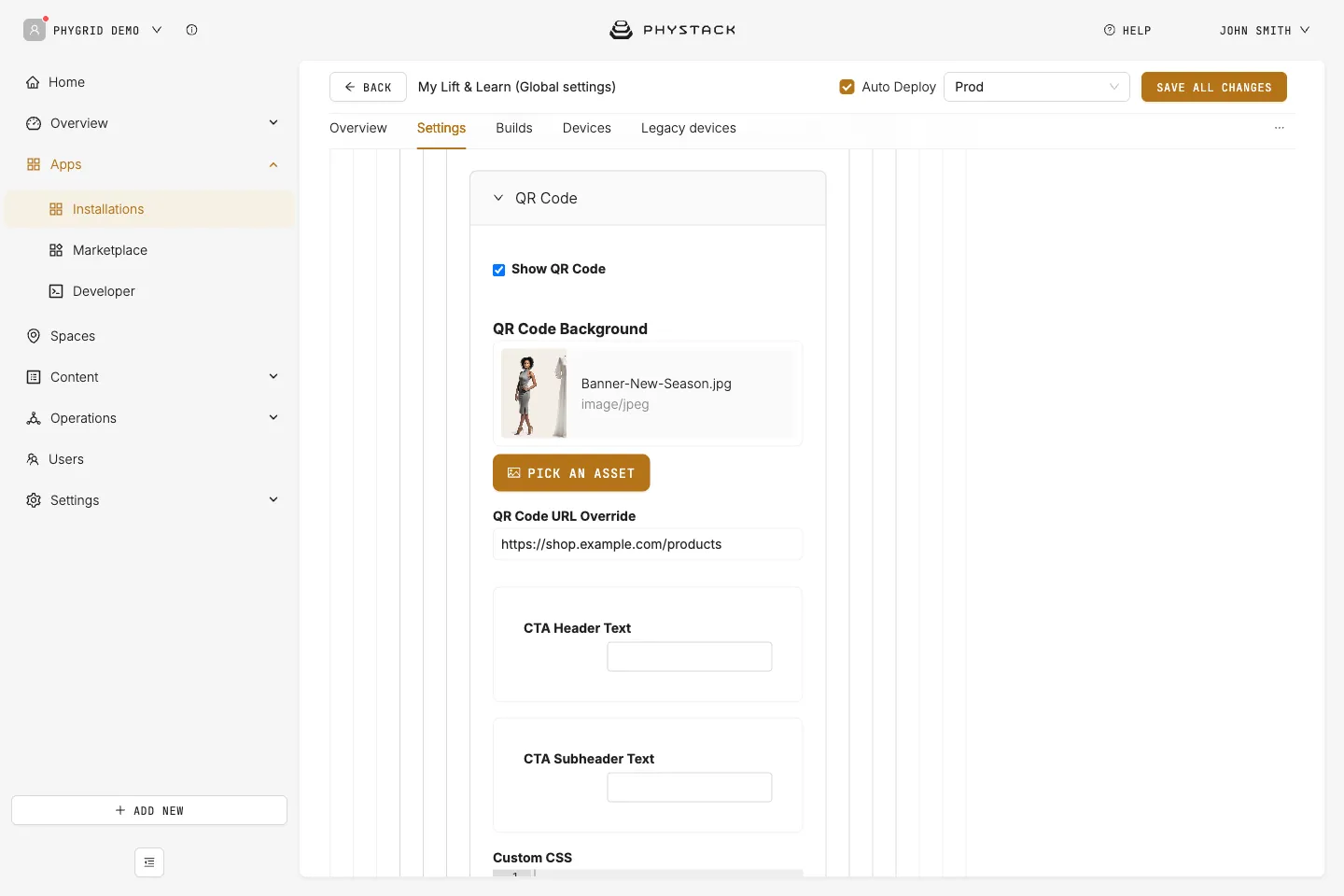
Task: Open the John Smith account menu
Action: coord(1265,31)
